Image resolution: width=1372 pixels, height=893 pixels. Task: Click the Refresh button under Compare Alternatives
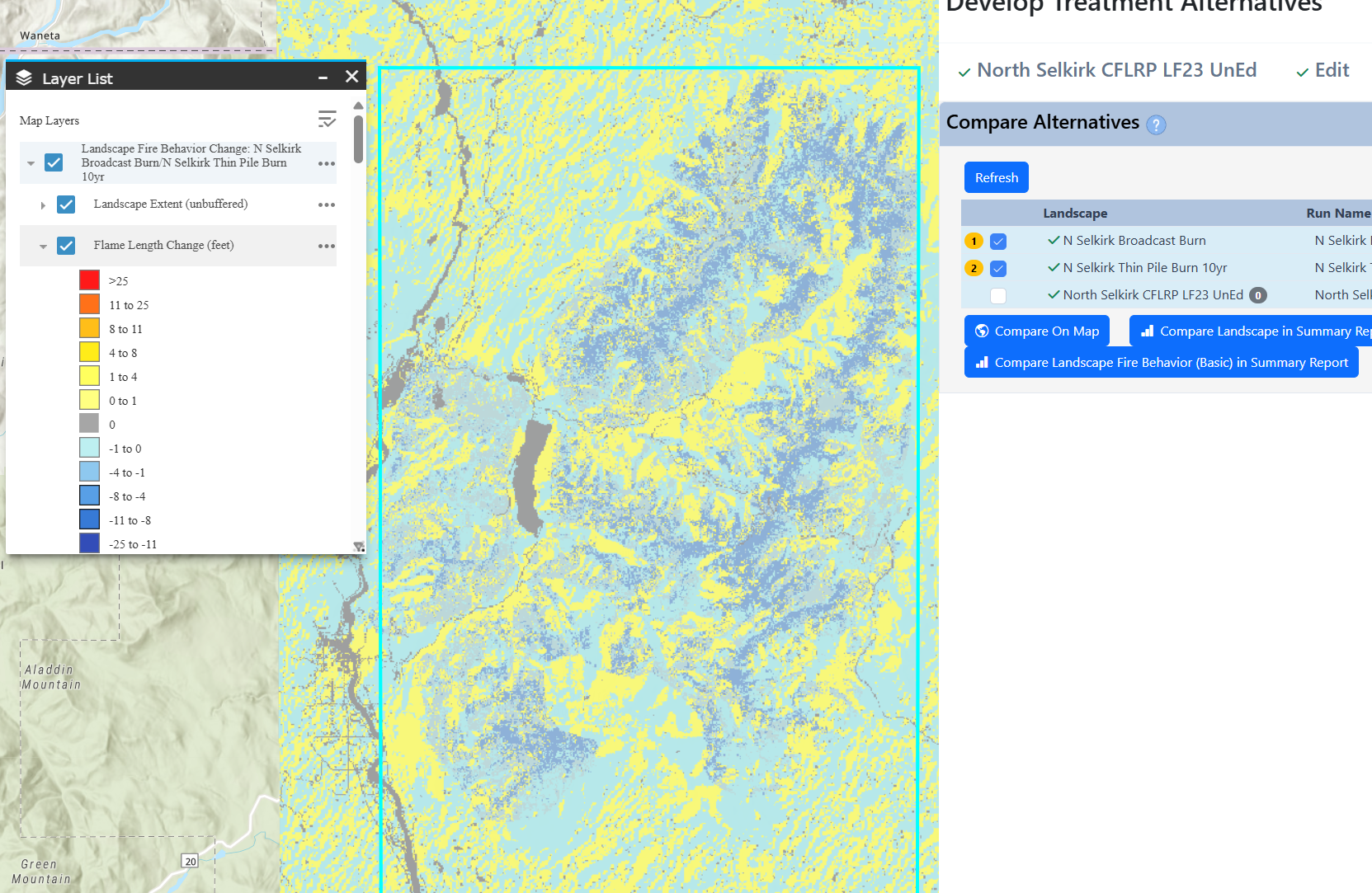click(x=996, y=177)
